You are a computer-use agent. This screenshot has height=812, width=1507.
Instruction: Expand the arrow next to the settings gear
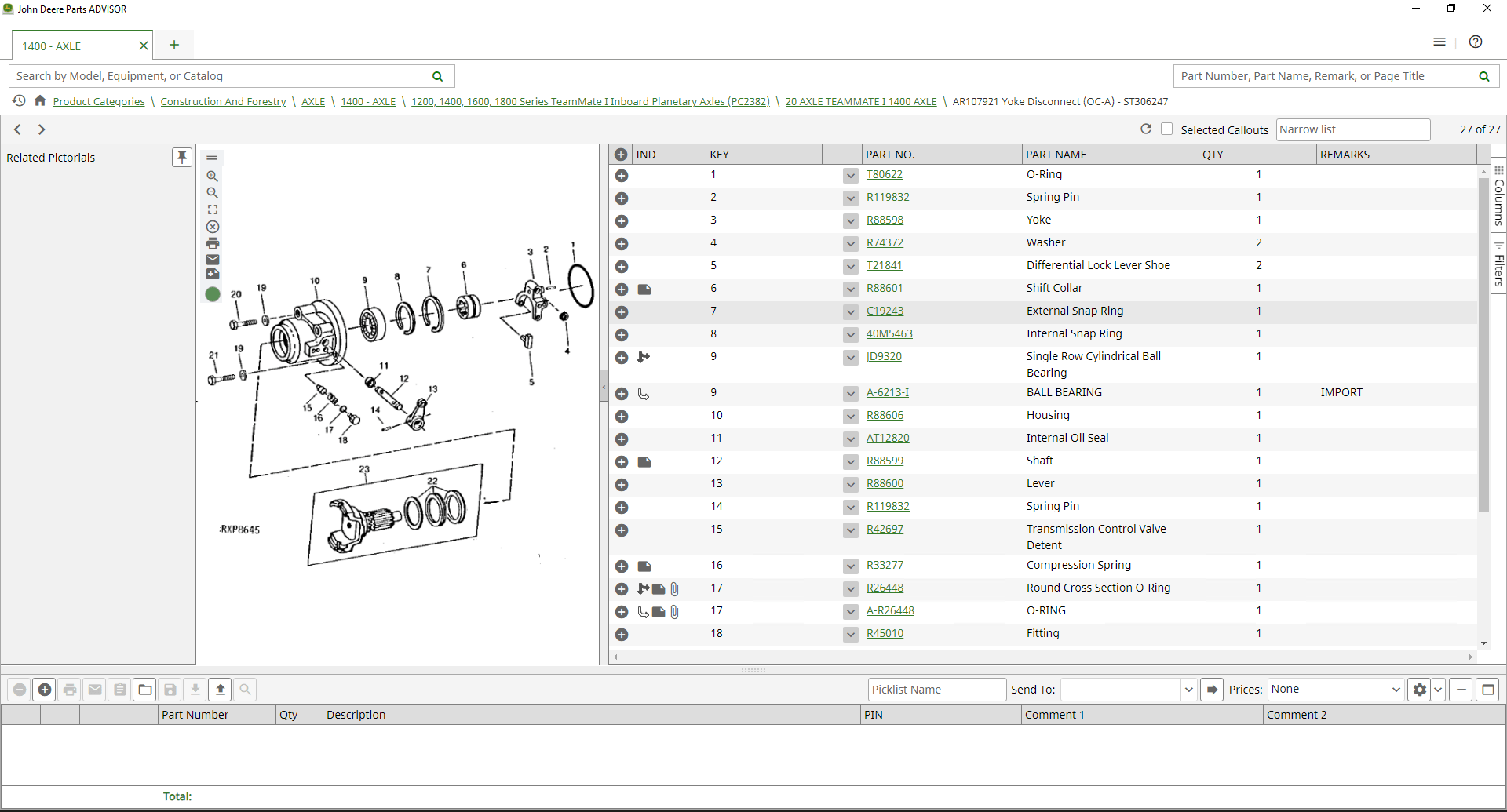click(1438, 690)
